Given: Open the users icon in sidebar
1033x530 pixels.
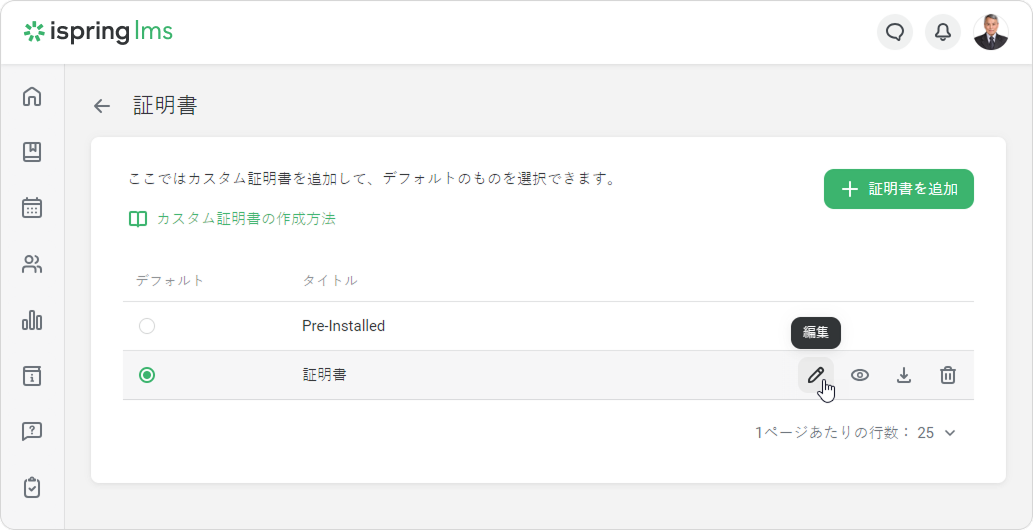Looking at the screenshot, I should (x=32, y=264).
